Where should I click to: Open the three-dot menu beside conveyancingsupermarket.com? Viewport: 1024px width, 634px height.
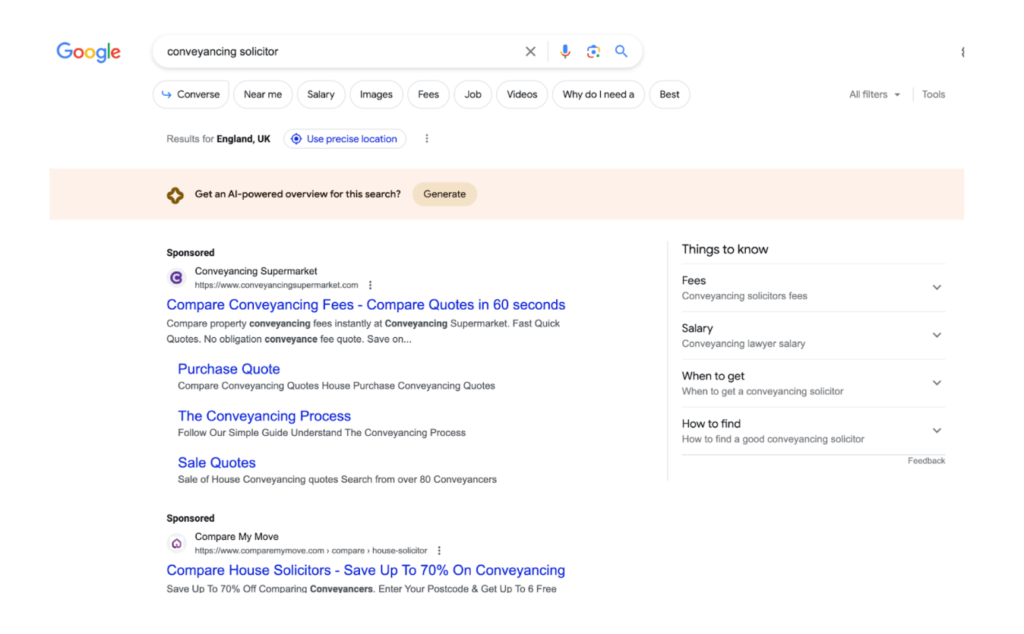pos(371,285)
